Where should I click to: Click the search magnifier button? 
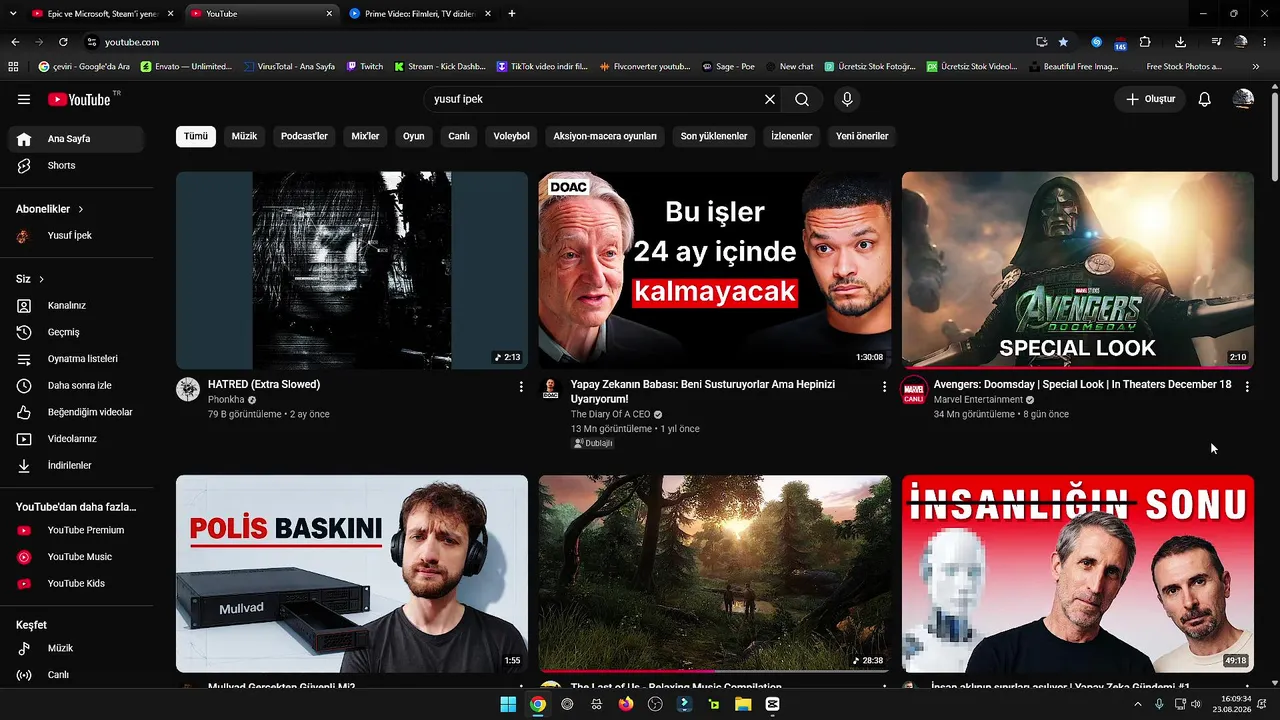tap(802, 99)
